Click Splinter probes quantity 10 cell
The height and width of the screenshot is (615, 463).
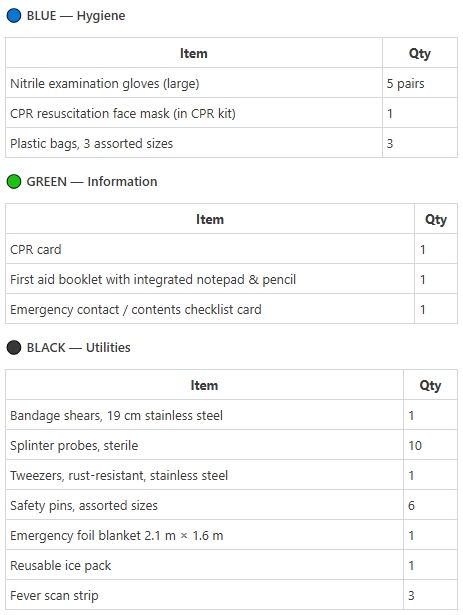pos(430,445)
